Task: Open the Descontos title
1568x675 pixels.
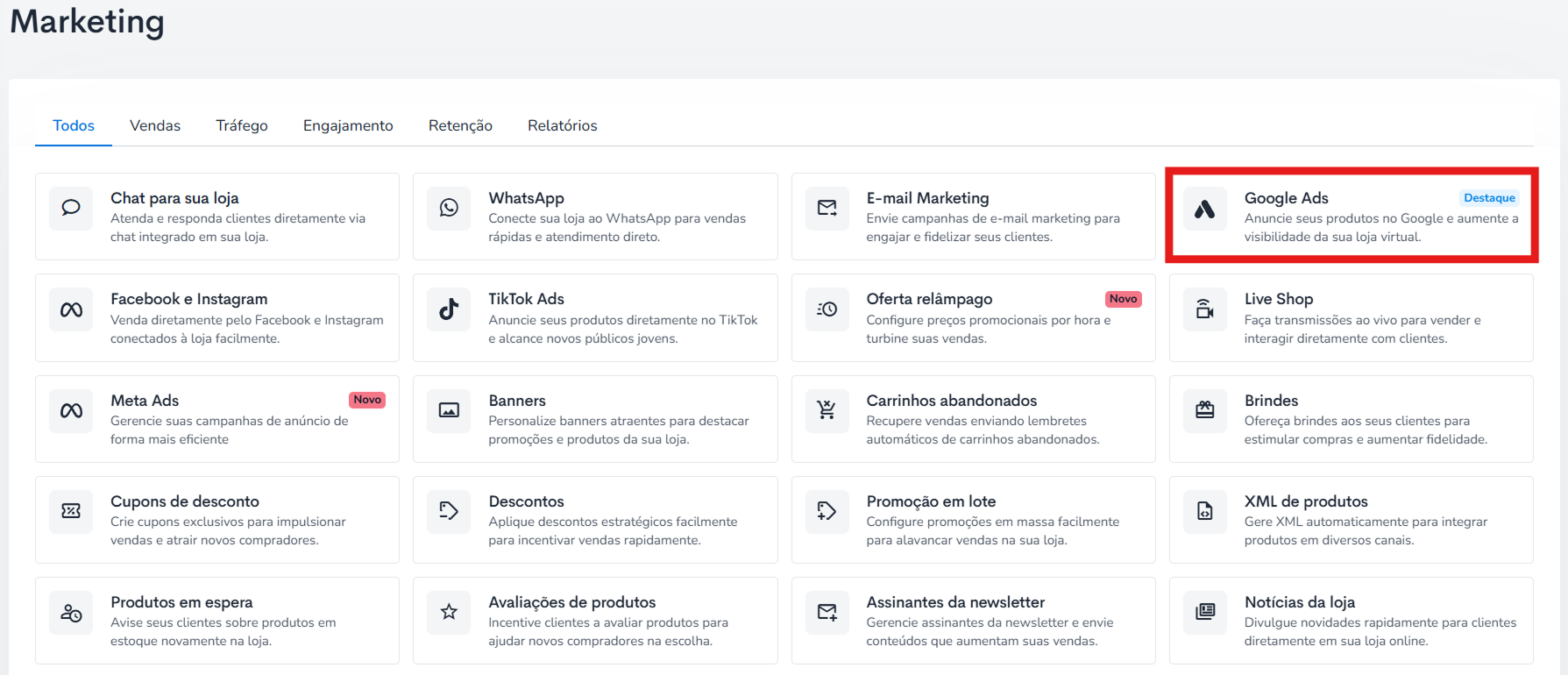Action: tap(526, 501)
